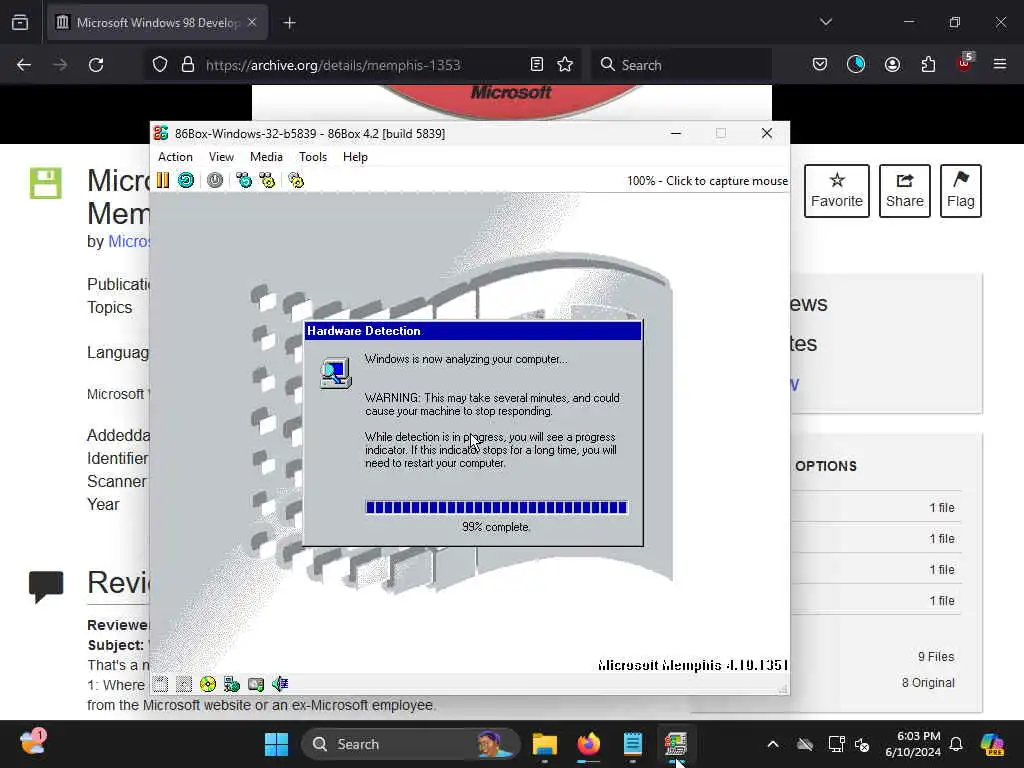This screenshot has height=768, width=1024.
Task: Open the Windows Start menu
Action: [276, 744]
